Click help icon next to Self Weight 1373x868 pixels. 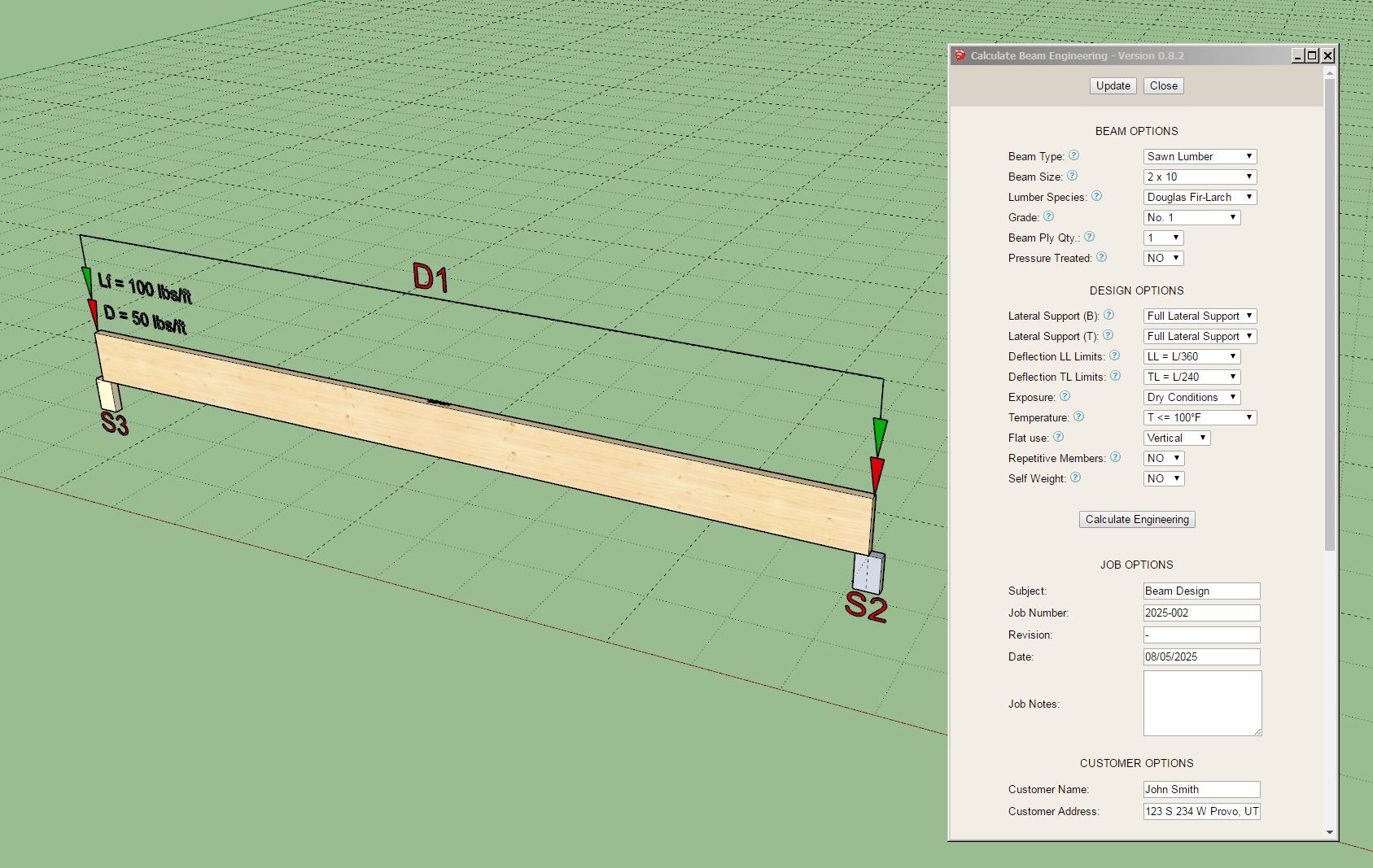(x=1075, y=478)
